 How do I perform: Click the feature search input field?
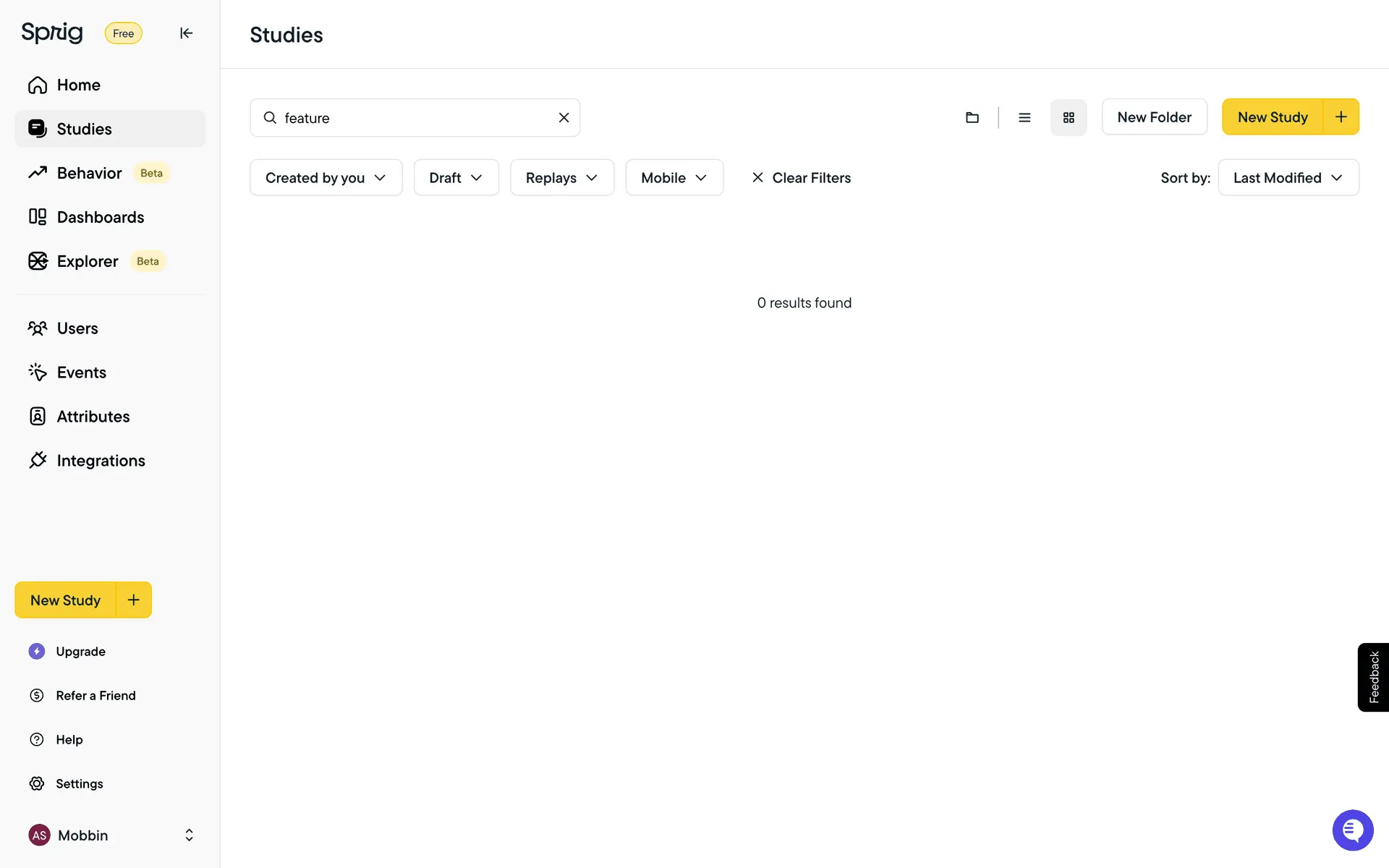click(x=412, y=118)
